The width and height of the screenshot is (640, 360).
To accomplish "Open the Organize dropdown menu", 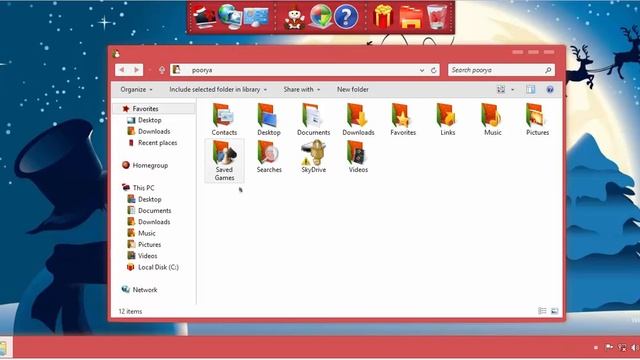I will (x=136, y=89).
